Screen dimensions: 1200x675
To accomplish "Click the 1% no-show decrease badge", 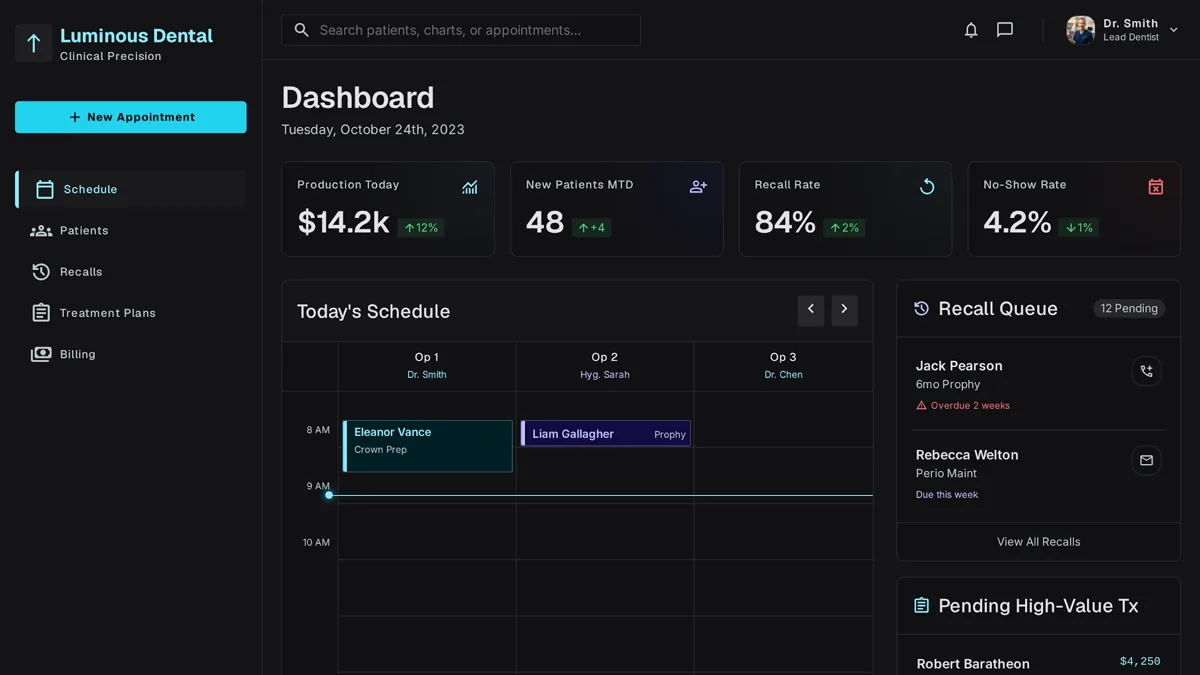I will click(x=1079, y=228).
